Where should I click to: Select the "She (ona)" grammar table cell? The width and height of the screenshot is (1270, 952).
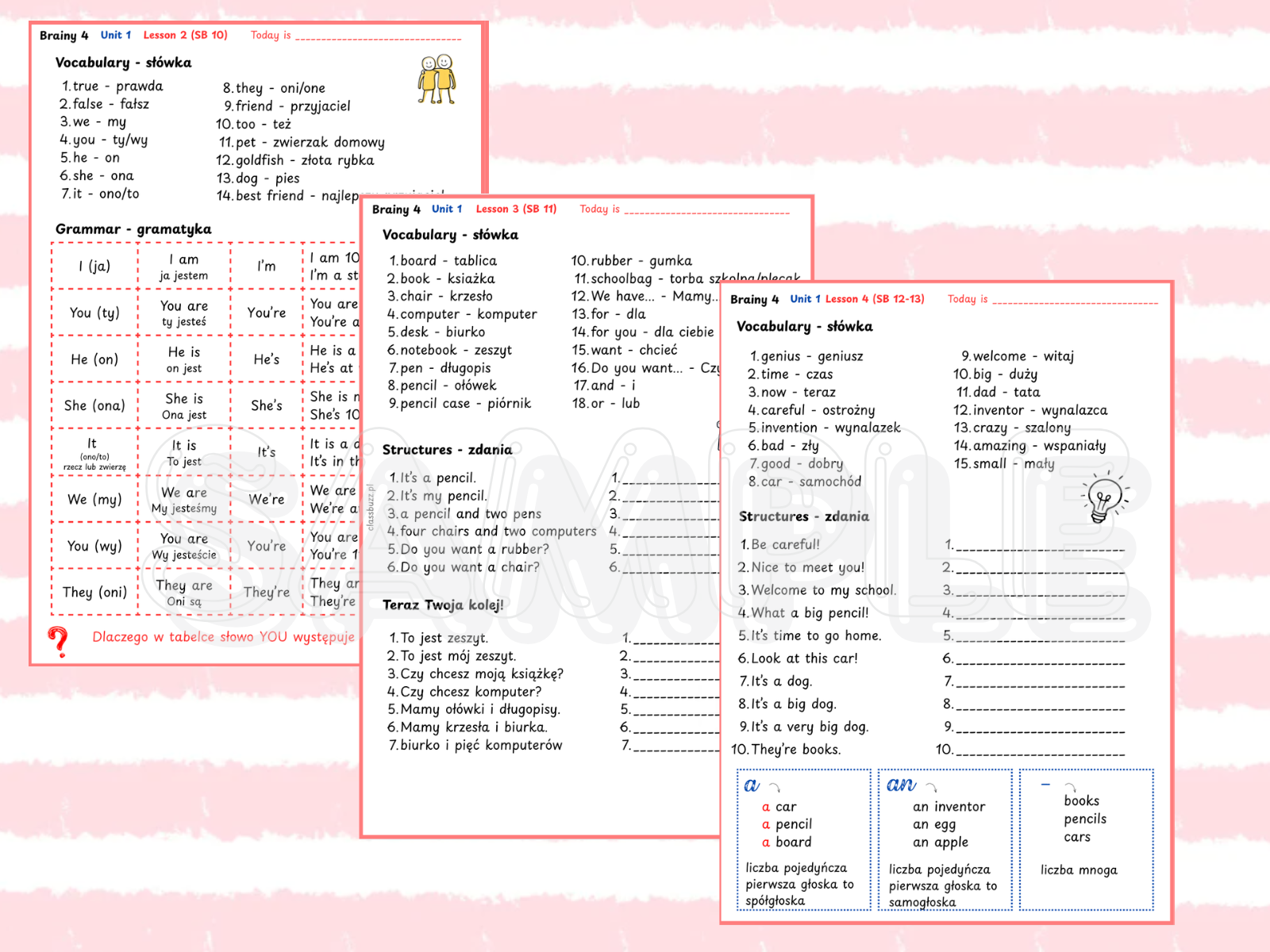click(94, 405)
